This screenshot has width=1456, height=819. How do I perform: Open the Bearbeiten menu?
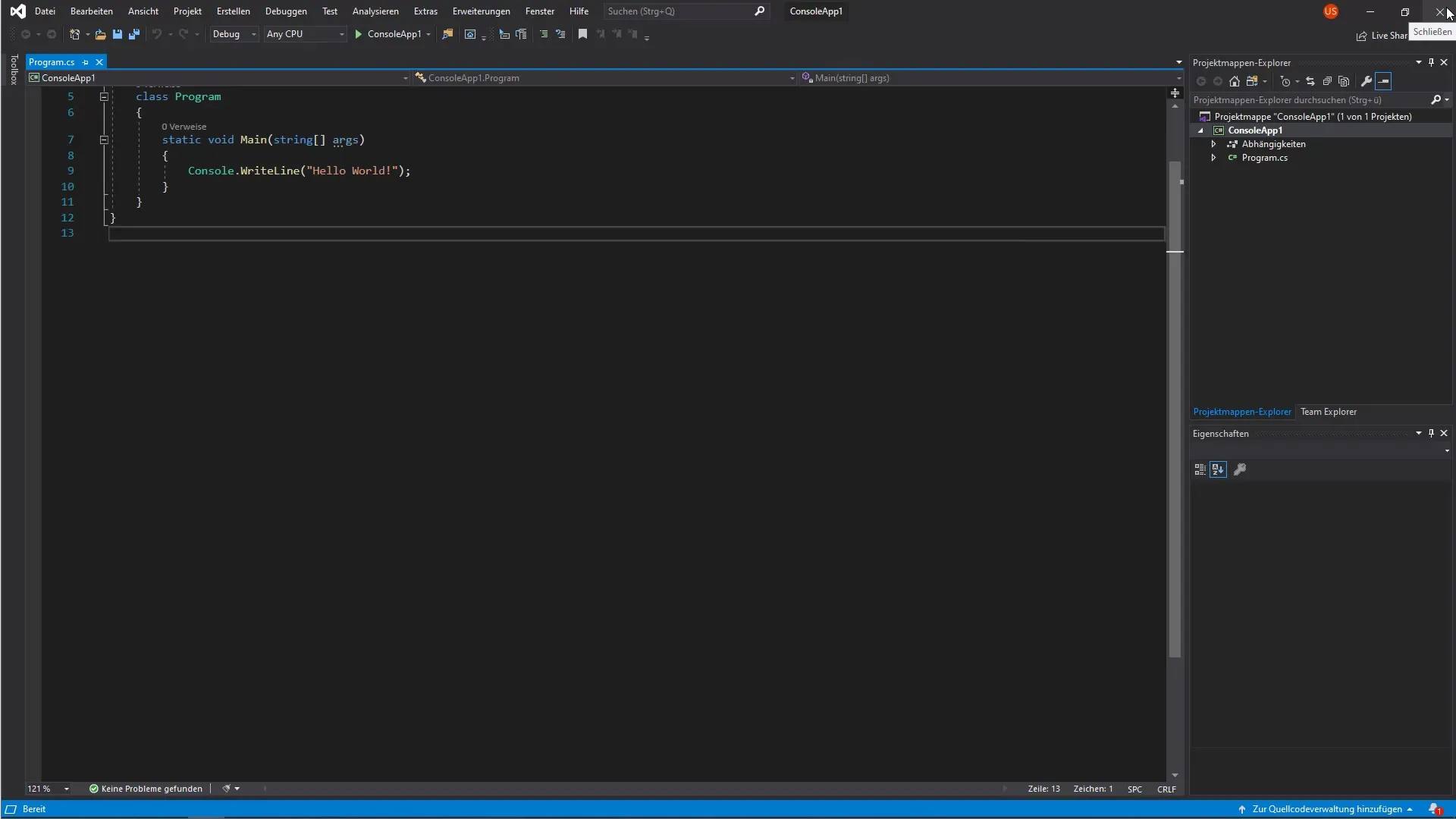point(92,11)
